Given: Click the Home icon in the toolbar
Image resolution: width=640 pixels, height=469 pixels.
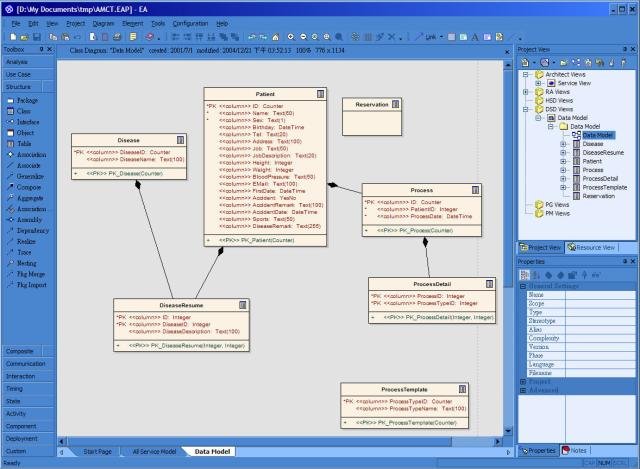Looking at the screenshot, I should [x=276, y=37].
